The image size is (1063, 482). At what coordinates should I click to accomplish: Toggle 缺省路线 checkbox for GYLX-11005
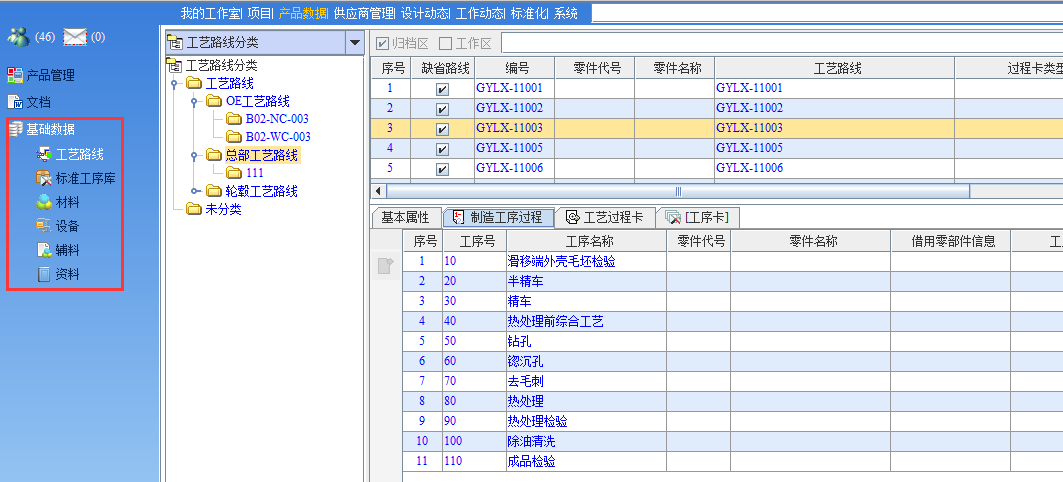coord(443,148)
